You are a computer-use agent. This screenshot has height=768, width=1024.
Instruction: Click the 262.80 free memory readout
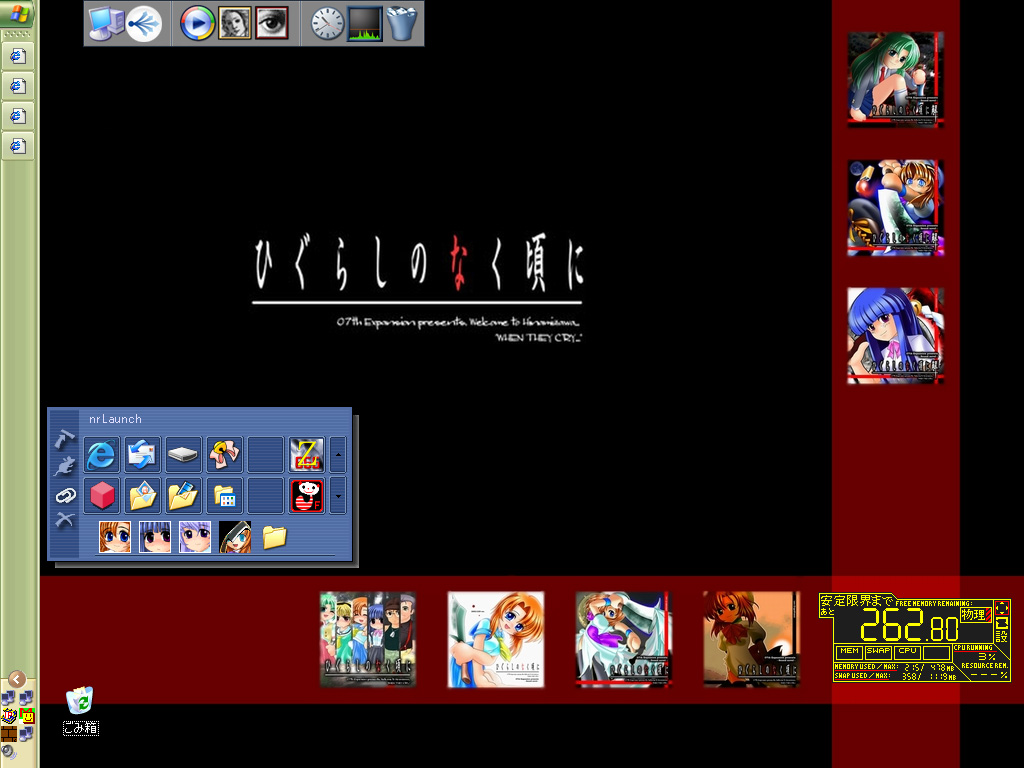910,626
